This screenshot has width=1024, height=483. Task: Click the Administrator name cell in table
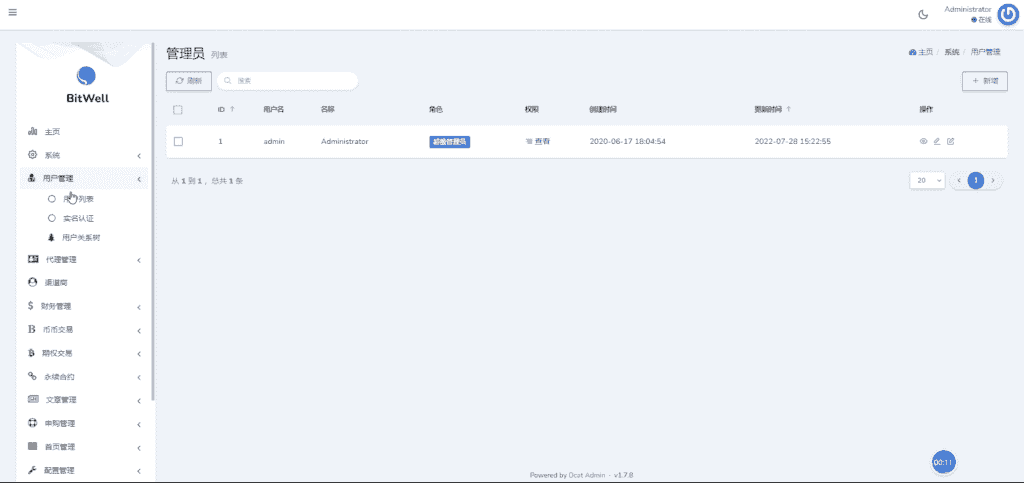(x=345, y=141)
